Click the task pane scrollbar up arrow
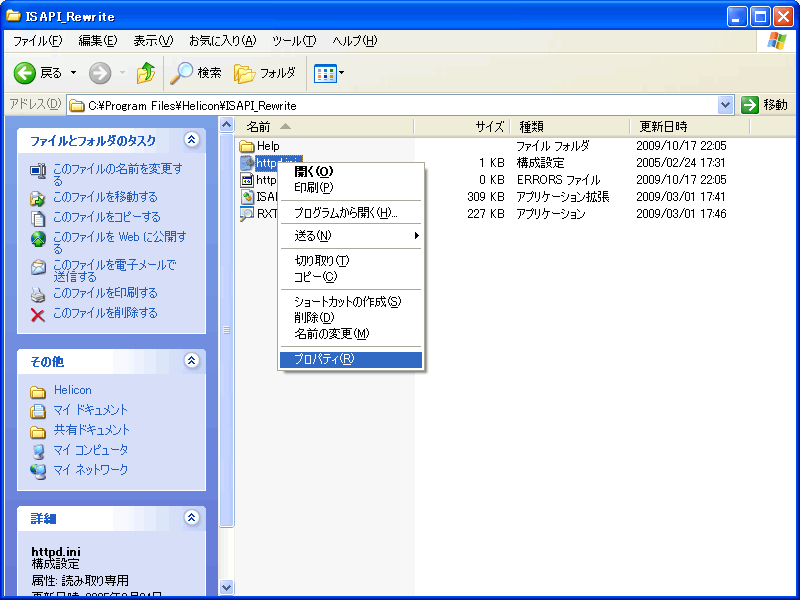 click(x=226, y=124)
